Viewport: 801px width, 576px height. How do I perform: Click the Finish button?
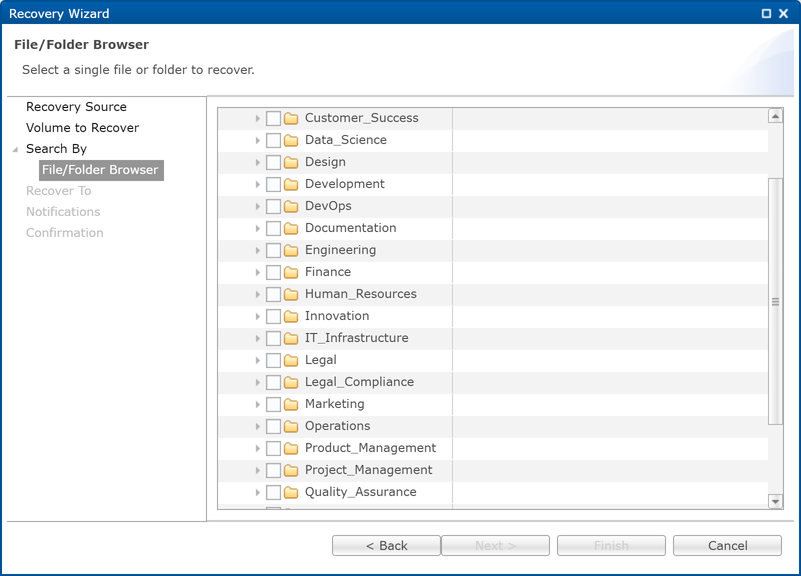tap(611, 545)
